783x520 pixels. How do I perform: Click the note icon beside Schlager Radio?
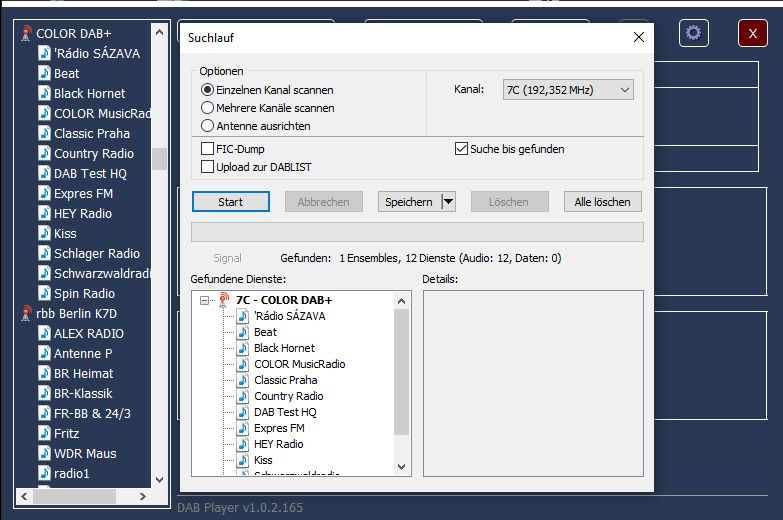(x=44, y=253)
